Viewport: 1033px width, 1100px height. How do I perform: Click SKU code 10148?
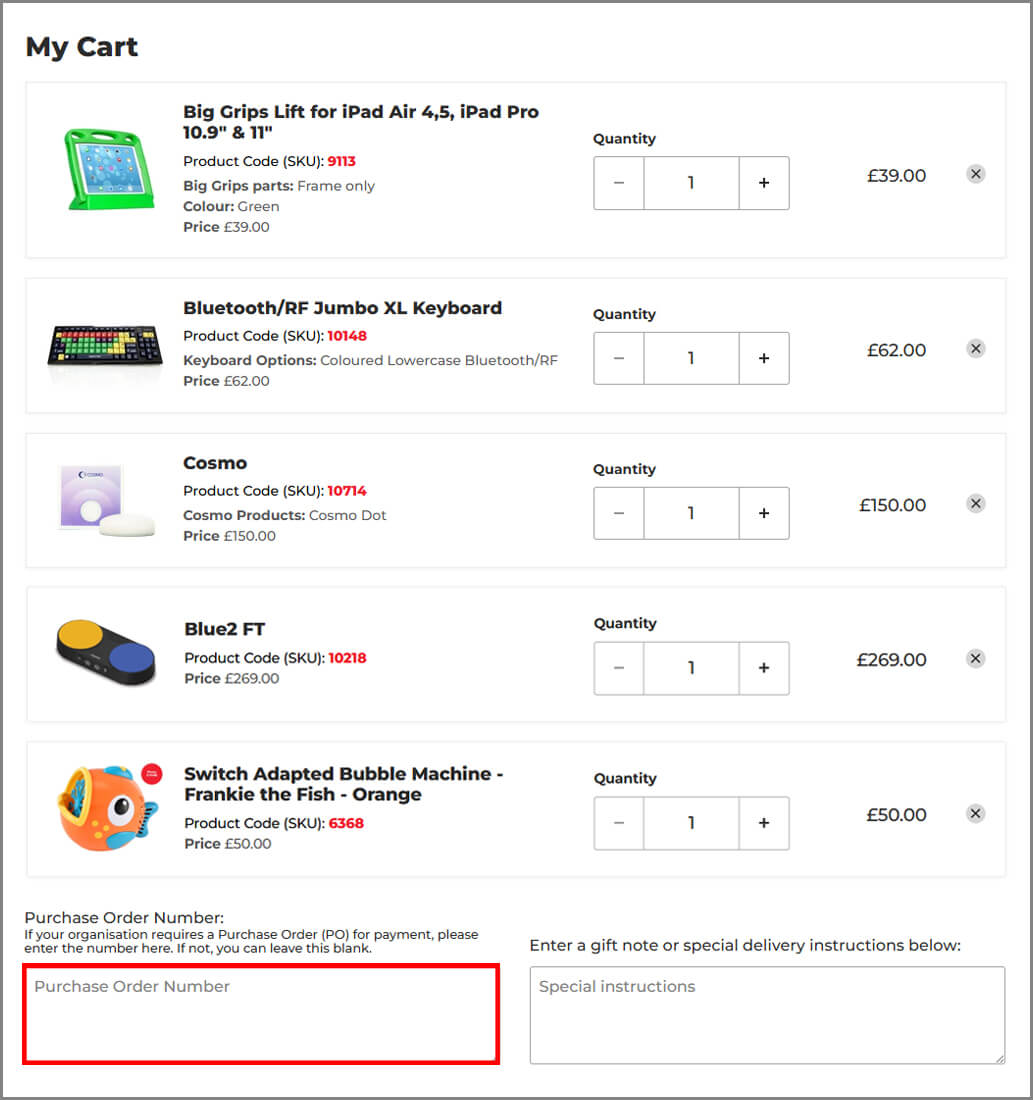[x=347, y=336]
